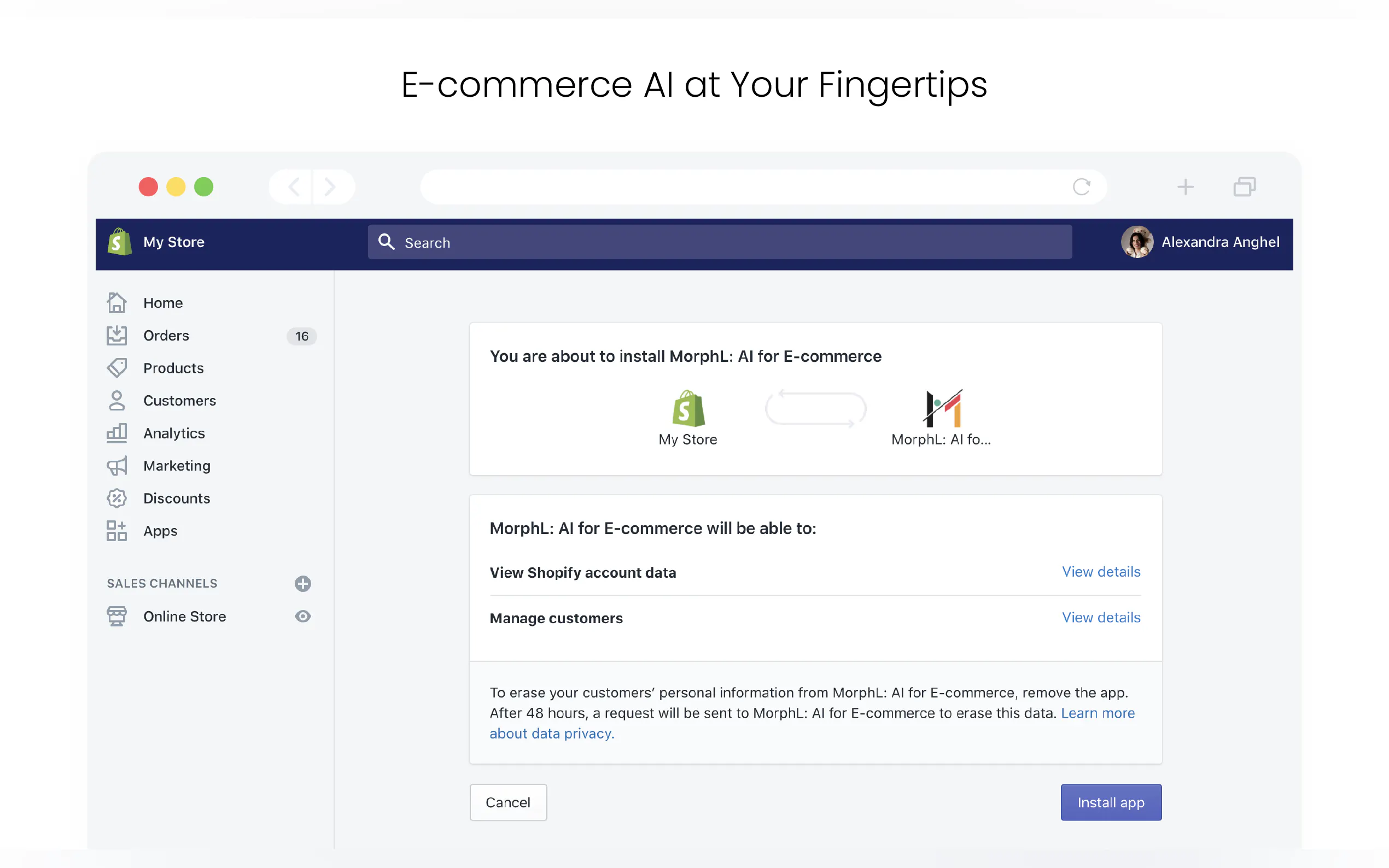The height and width of the screenshot is (868, 1389).
Task: Open Analytics from the sidebar
Action: click(x=173, y=433)
